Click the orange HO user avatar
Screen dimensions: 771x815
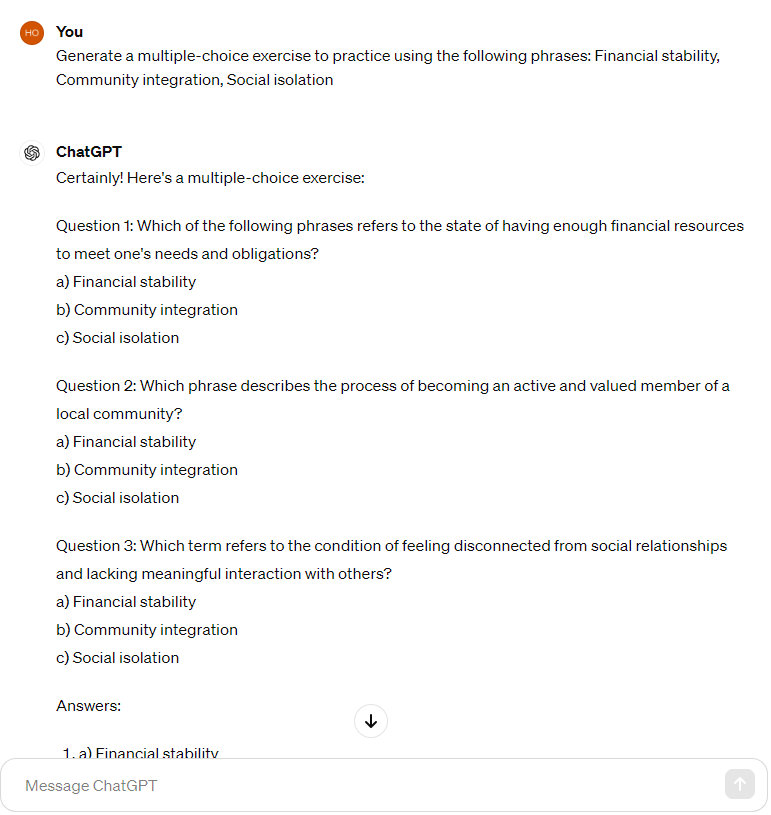(x=32, y=32)
